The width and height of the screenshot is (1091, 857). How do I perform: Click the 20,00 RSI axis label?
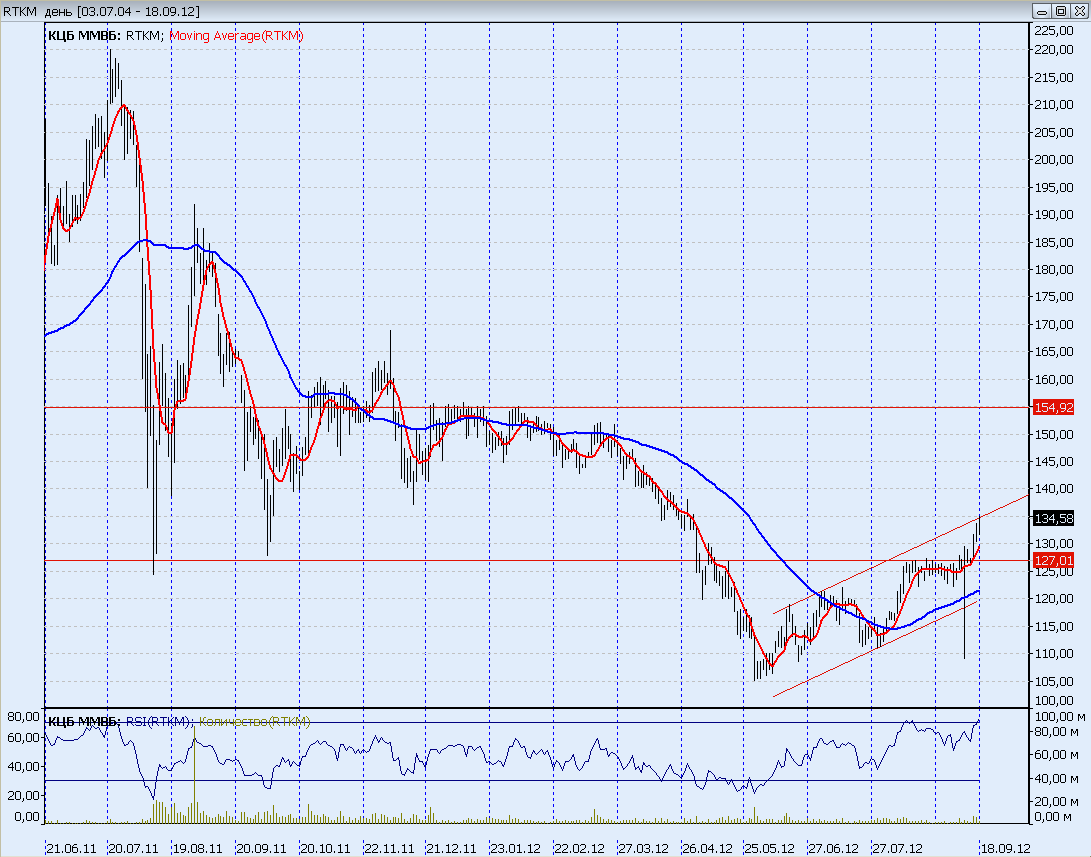pyautogui.click(x=24, y=796)
